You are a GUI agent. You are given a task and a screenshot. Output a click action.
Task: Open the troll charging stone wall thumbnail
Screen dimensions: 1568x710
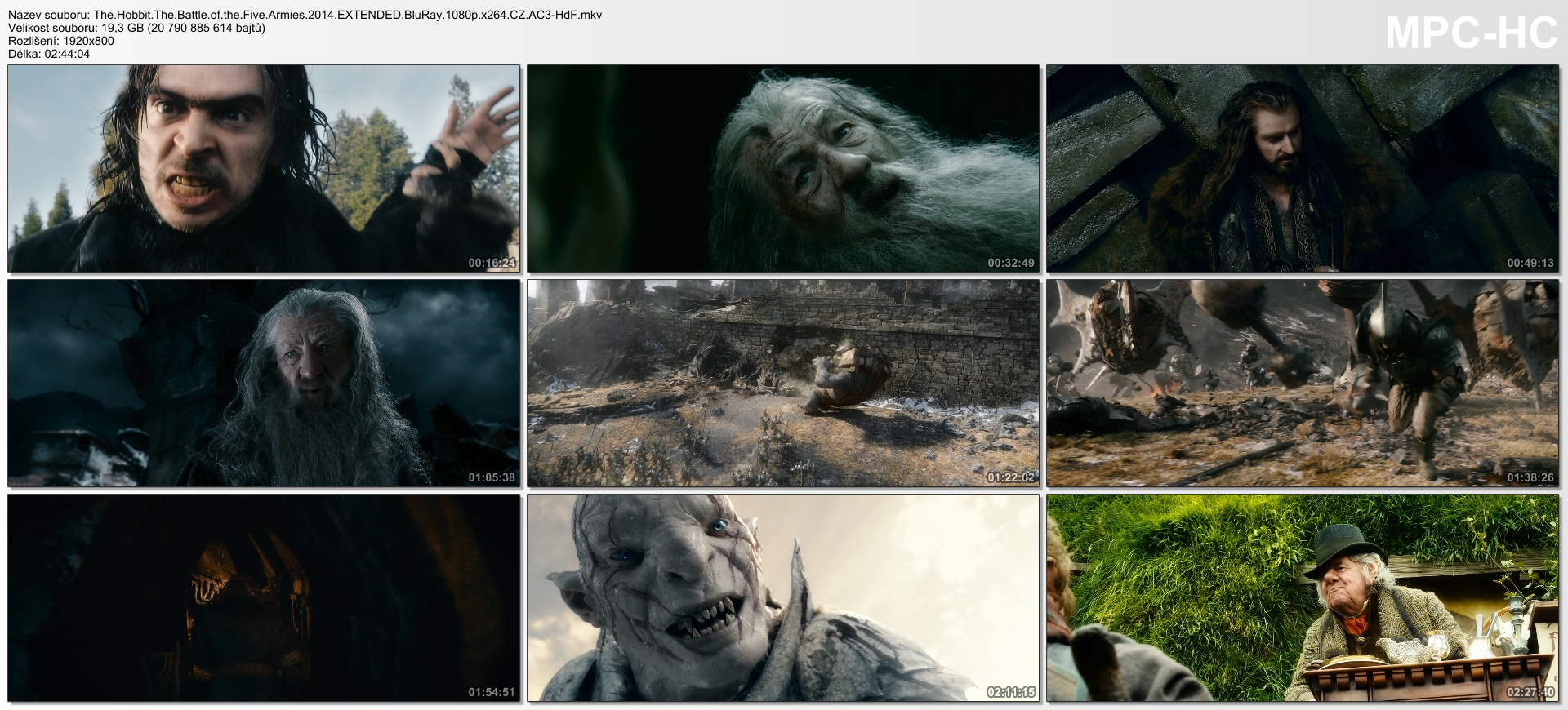(x=783, y=383)
